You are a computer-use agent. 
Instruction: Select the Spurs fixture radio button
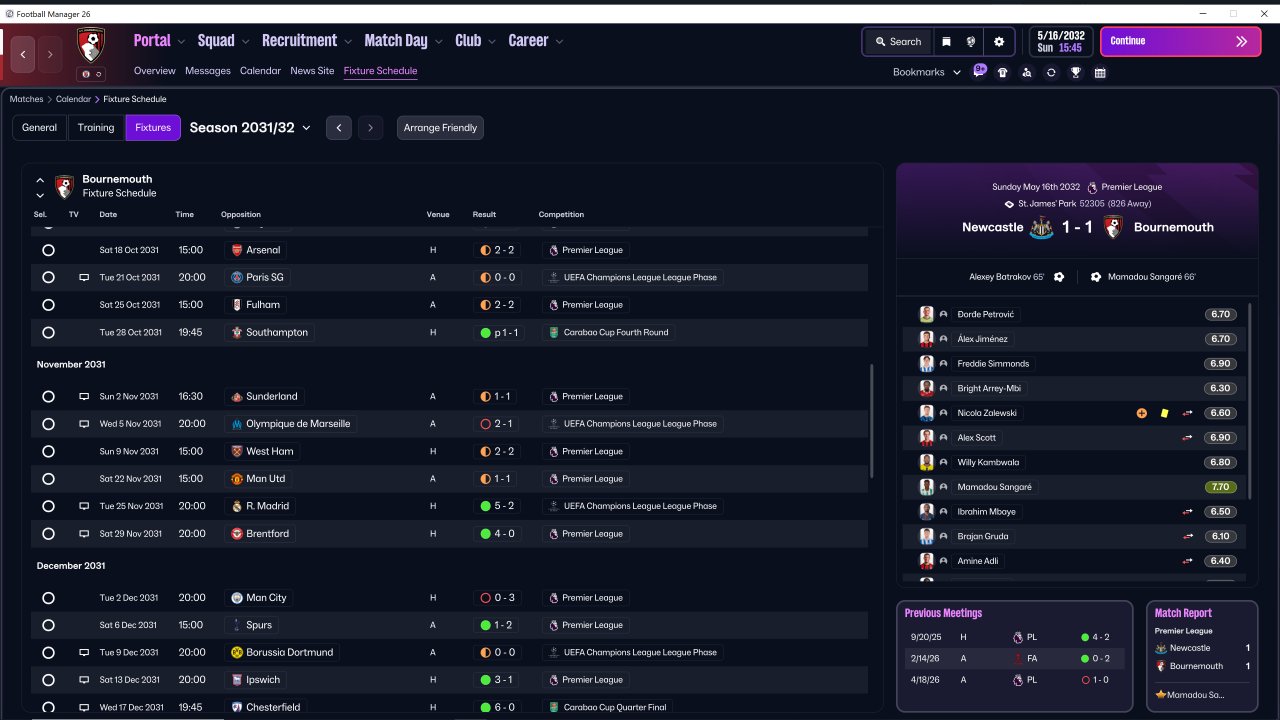[x=48, y=625]
